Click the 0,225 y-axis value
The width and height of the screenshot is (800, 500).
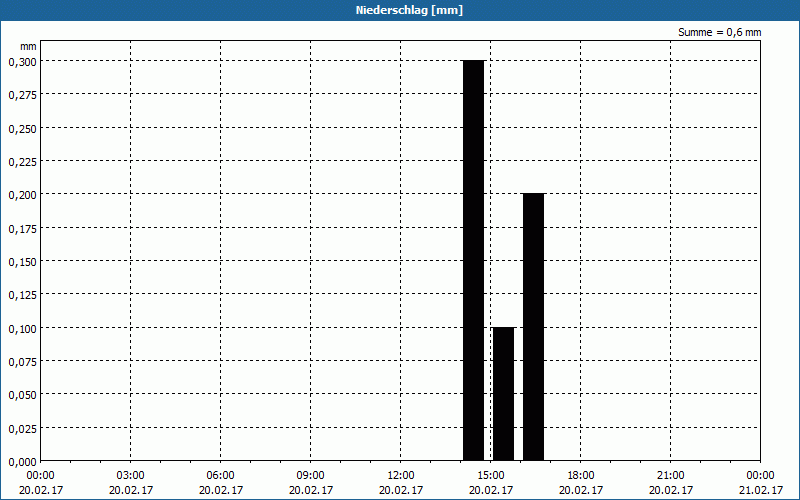coord(22,162)
